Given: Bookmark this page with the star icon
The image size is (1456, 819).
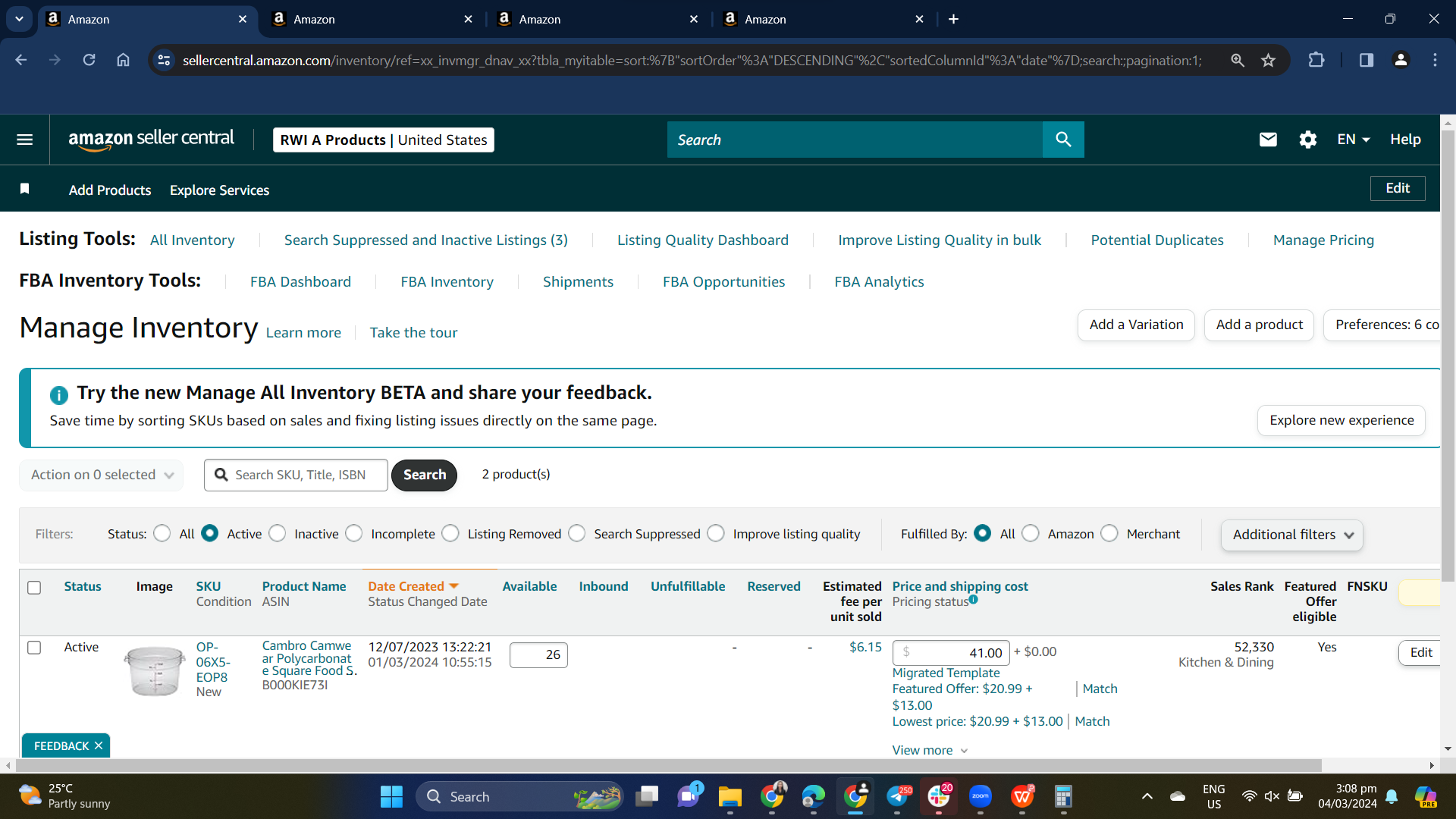Looking at the screenshot, I should 1268,60.
